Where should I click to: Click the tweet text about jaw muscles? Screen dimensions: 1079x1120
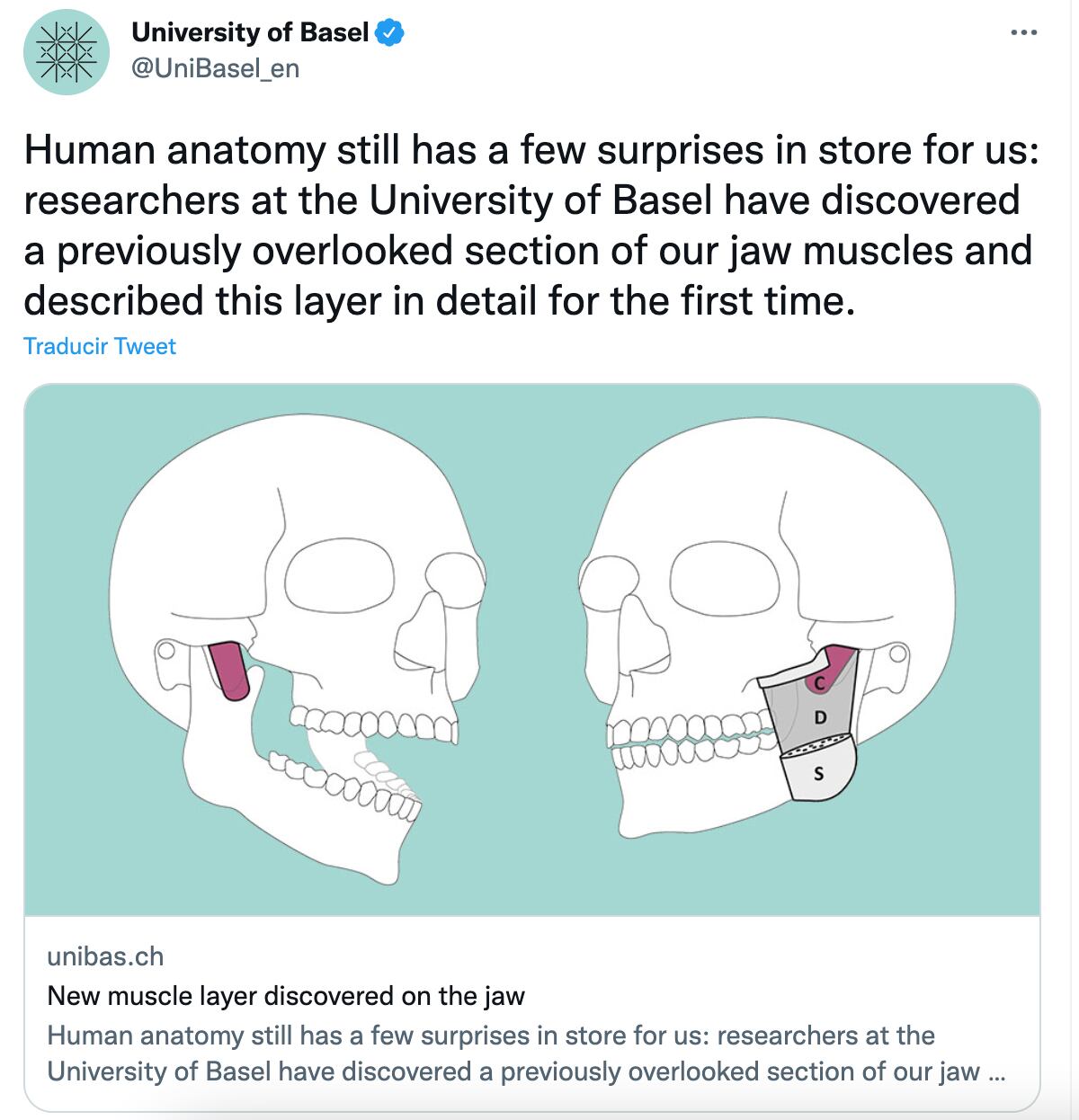[x=531, y=226]
